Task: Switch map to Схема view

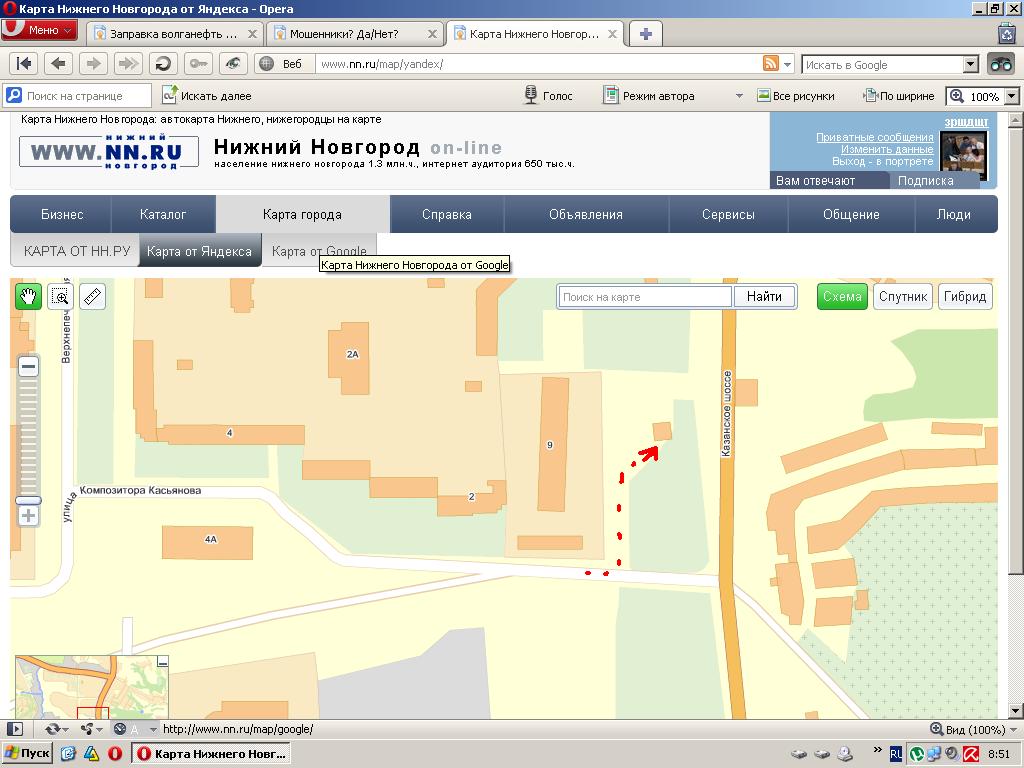Action: coord(842,296)
